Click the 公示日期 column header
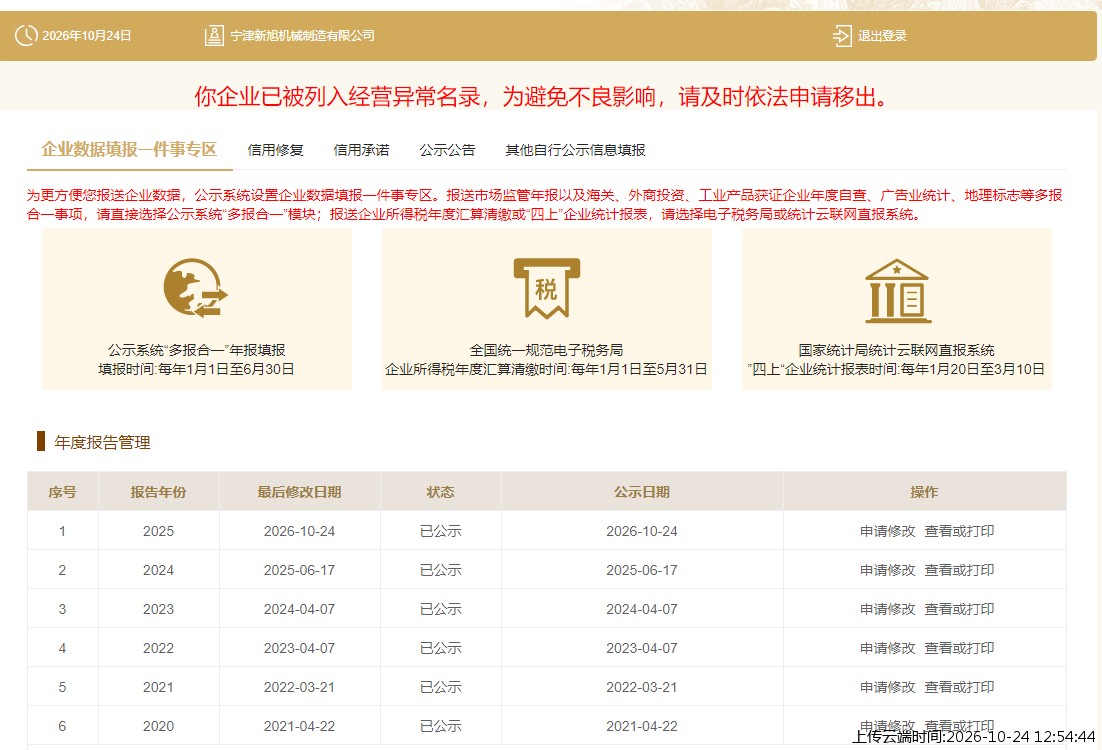Screen dimensions: 1102x750 point(642,492)
